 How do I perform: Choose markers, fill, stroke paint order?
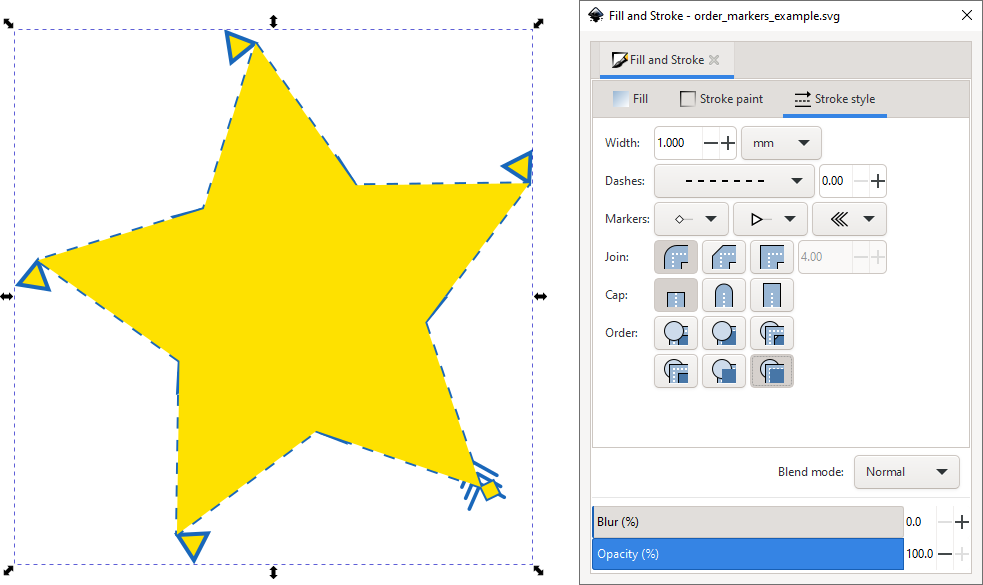(676, 371)
